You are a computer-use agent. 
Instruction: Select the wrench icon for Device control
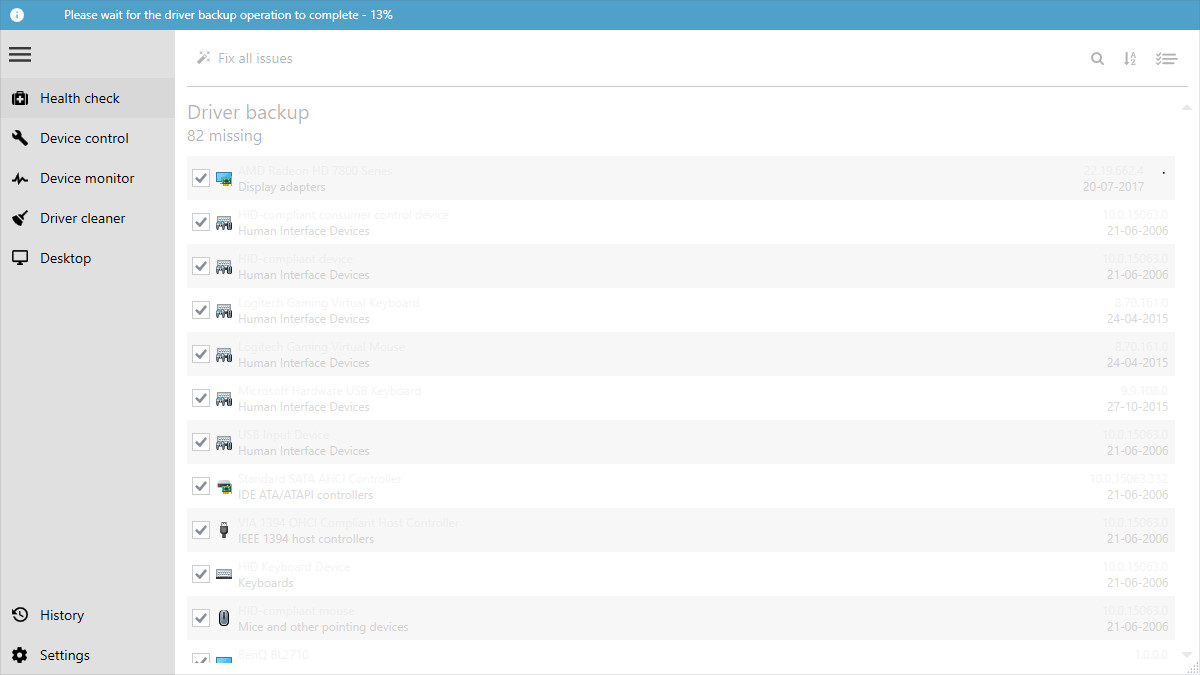coord(20,137)
